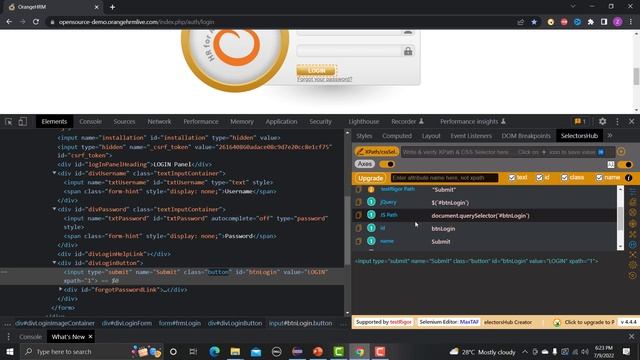Image resolution: width=640 pixels, height=360 pixels.
Task: Open console drawer kebab menu
Action: 9,337
